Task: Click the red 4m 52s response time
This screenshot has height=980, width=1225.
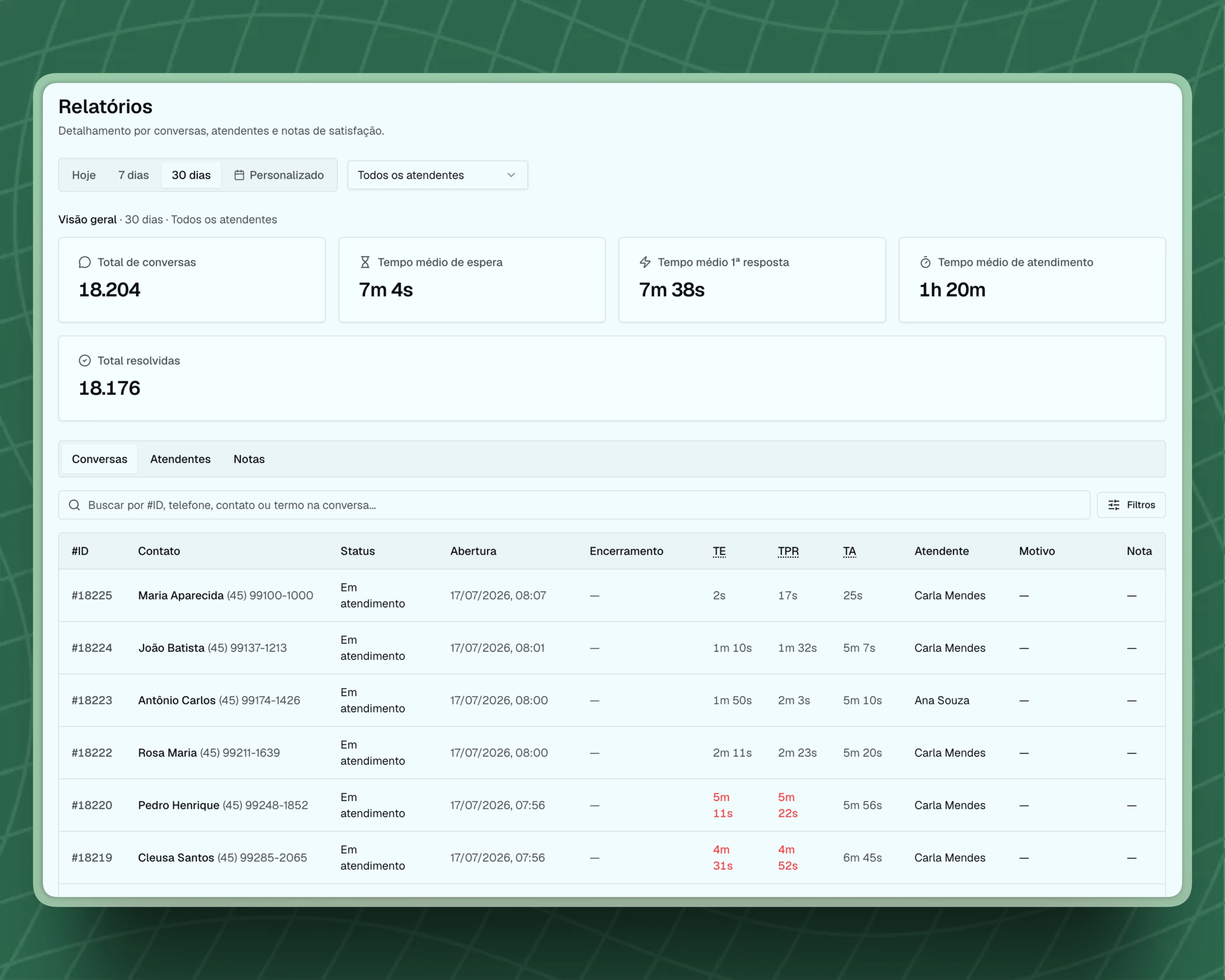Action: tap(788, 858)
